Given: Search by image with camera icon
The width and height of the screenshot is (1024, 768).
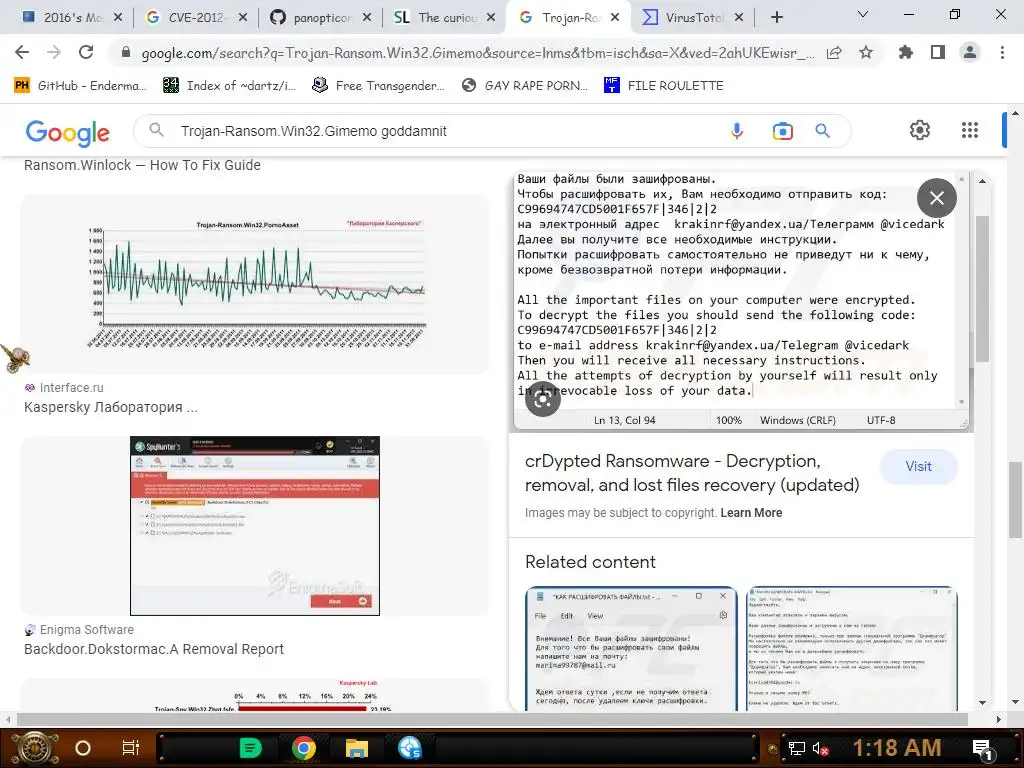Looking at the screenshot, I should pos(782,131).
